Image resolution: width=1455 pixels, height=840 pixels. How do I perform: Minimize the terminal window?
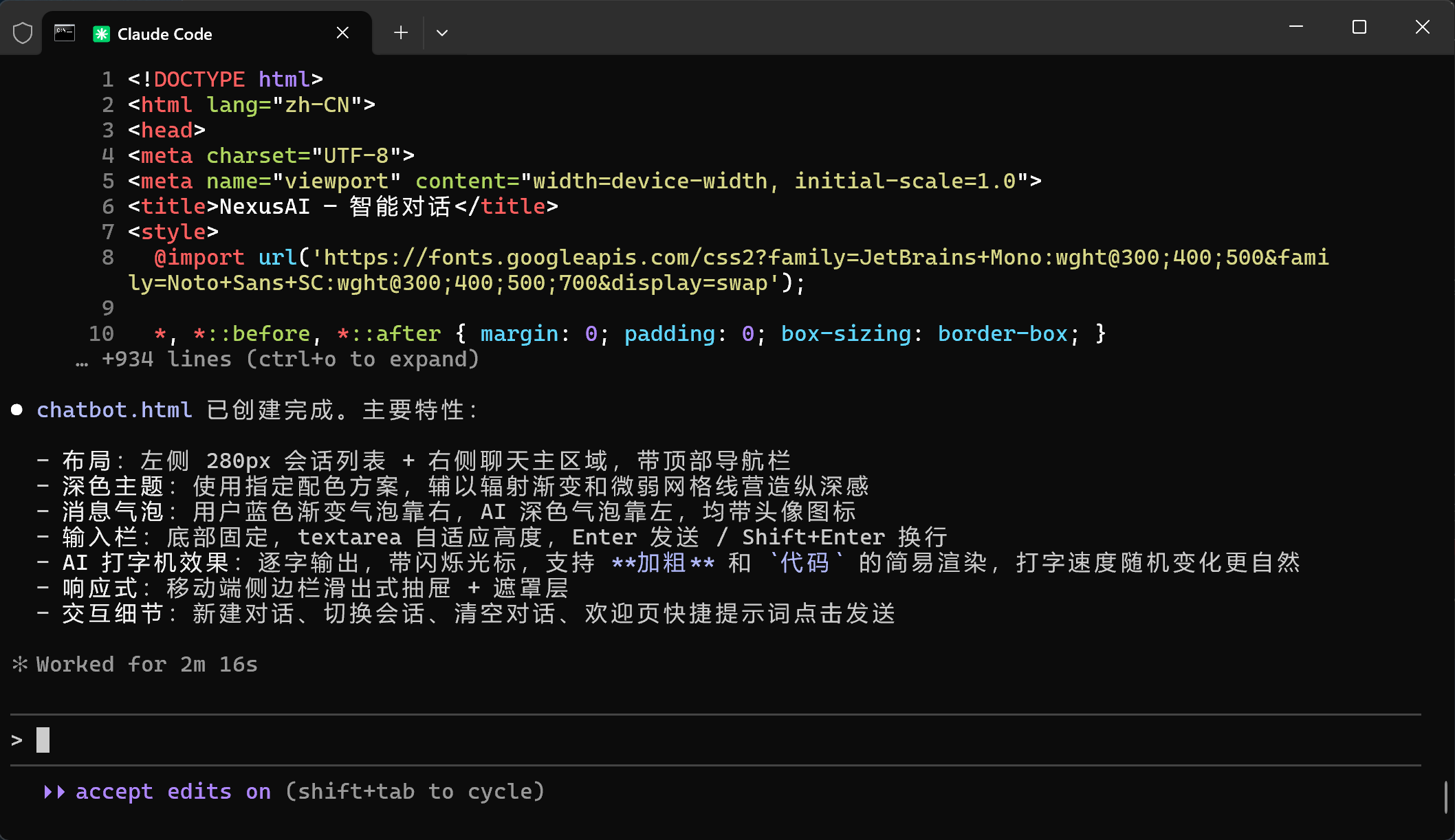point(1296,27)
